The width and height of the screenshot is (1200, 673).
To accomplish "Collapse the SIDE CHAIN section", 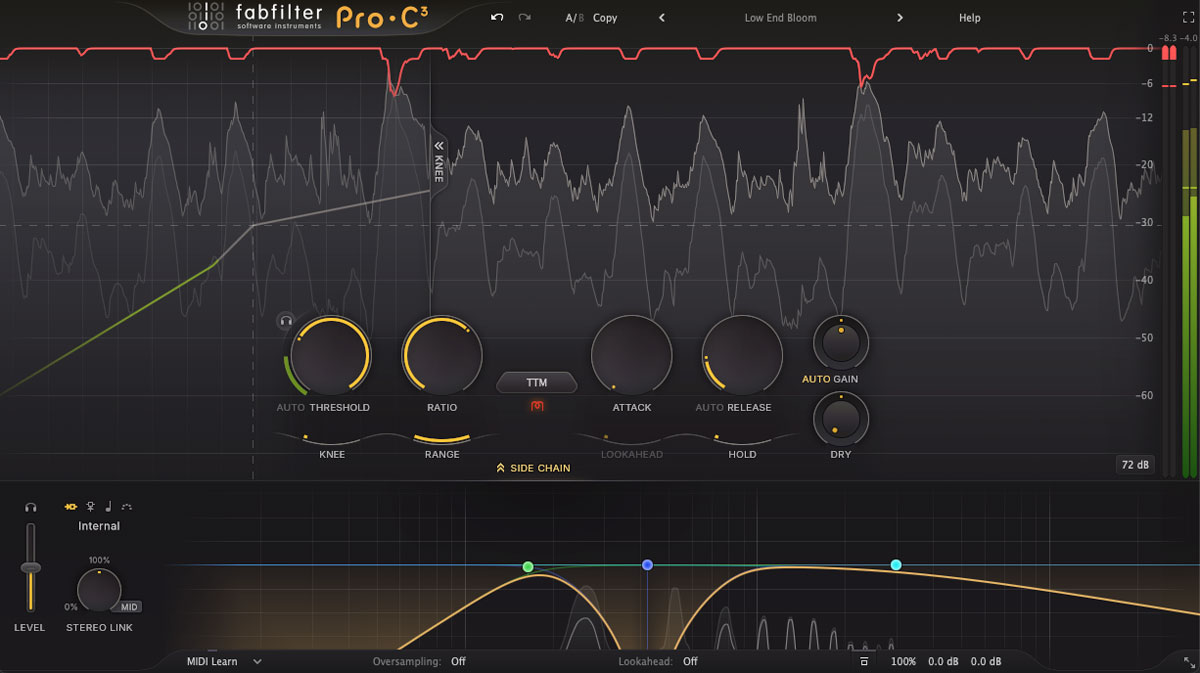I will pyautogui.click(x=533, y=468).
